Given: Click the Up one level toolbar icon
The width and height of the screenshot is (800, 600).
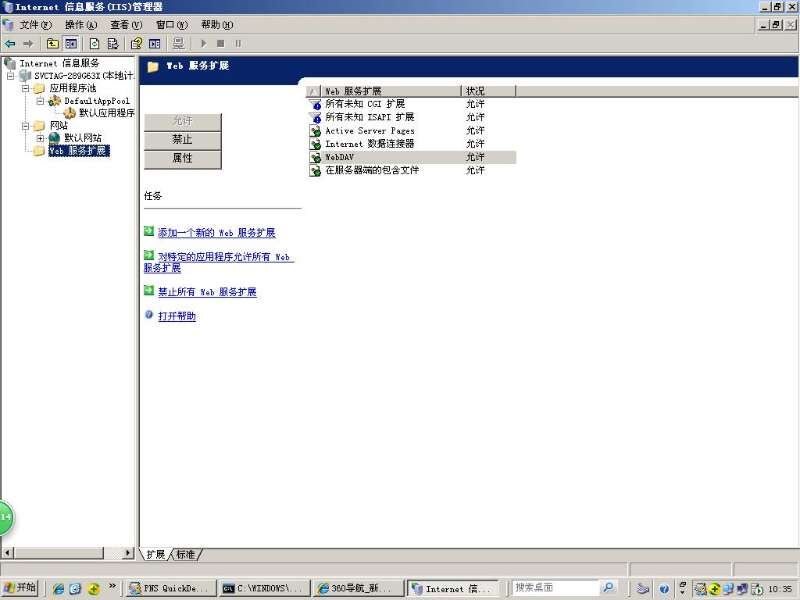Looking at the screenshot, I should tap(53, 43).
